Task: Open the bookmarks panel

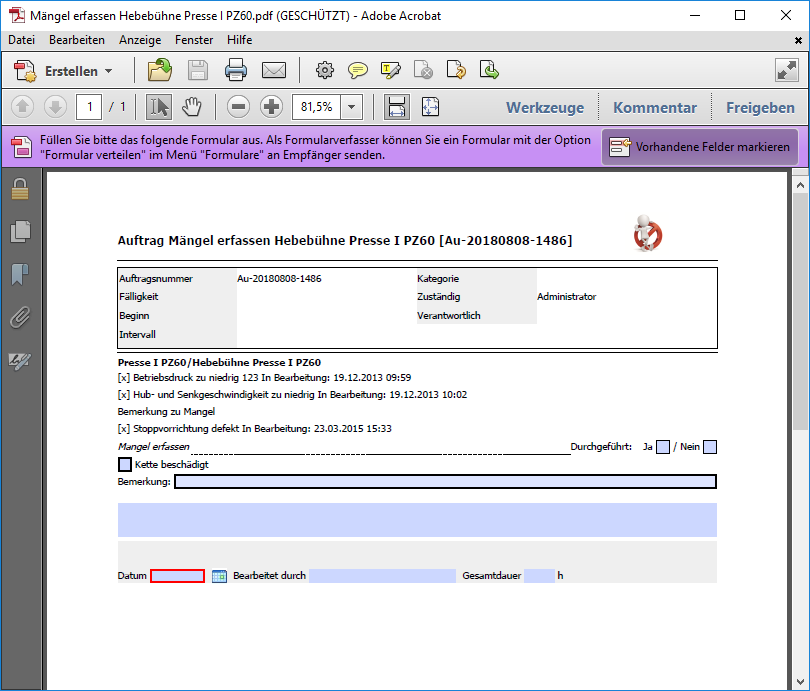Action: coord(20,274)
